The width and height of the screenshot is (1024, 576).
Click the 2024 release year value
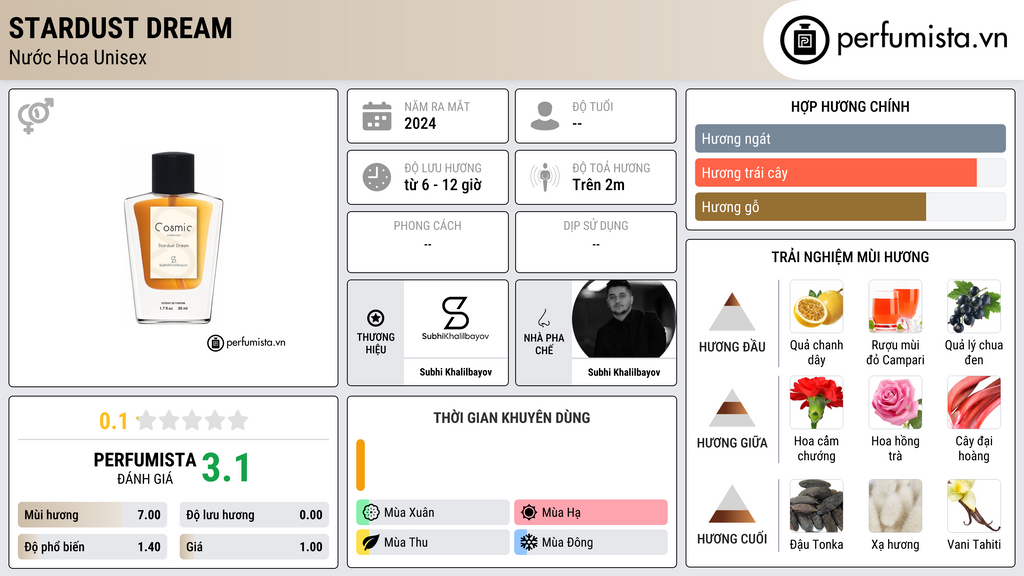(420, 123)
